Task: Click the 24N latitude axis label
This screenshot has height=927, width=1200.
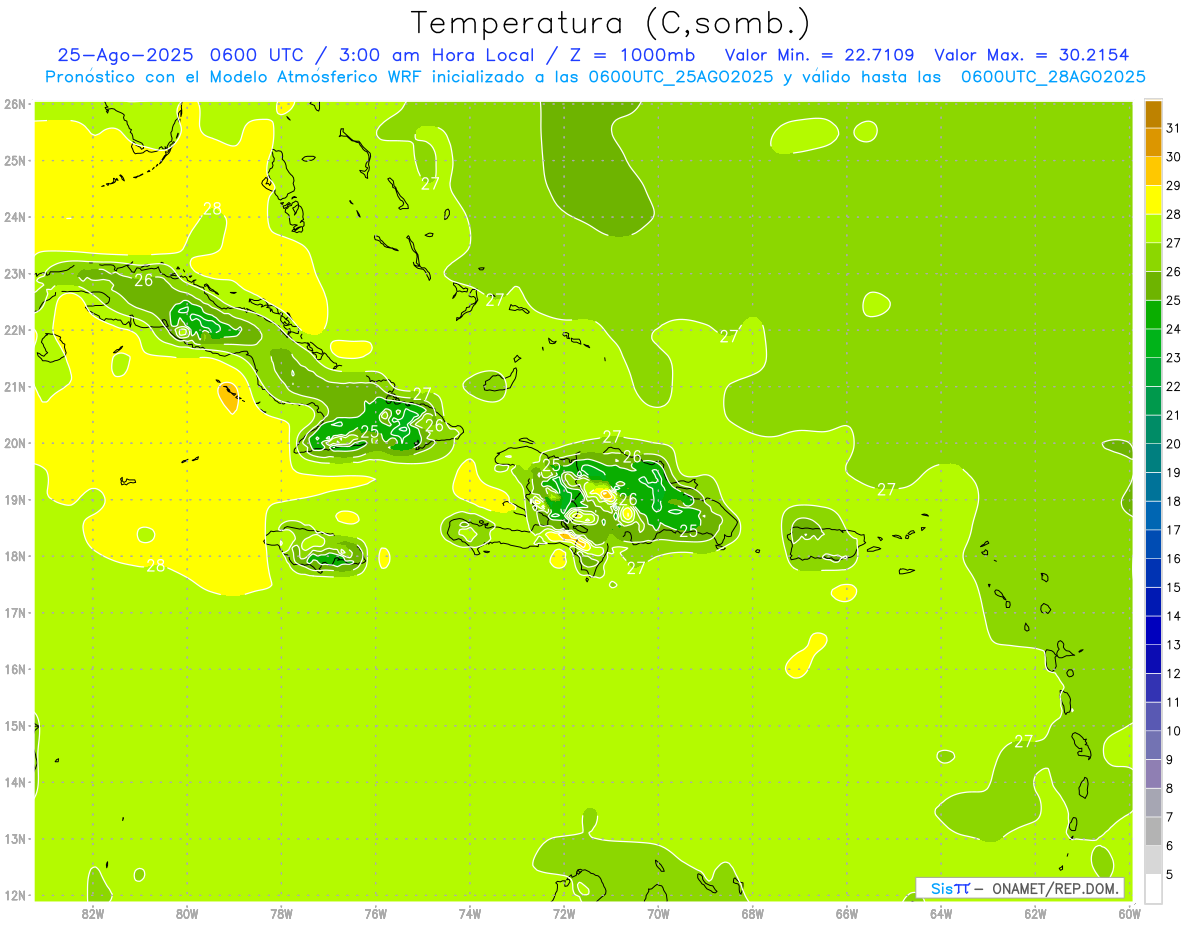Action: tap(15, 217)
